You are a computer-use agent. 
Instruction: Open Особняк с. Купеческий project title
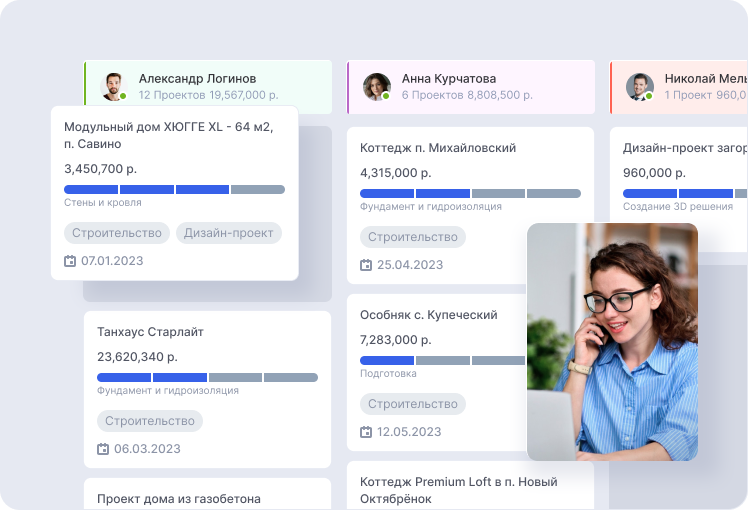click(428, 315)
